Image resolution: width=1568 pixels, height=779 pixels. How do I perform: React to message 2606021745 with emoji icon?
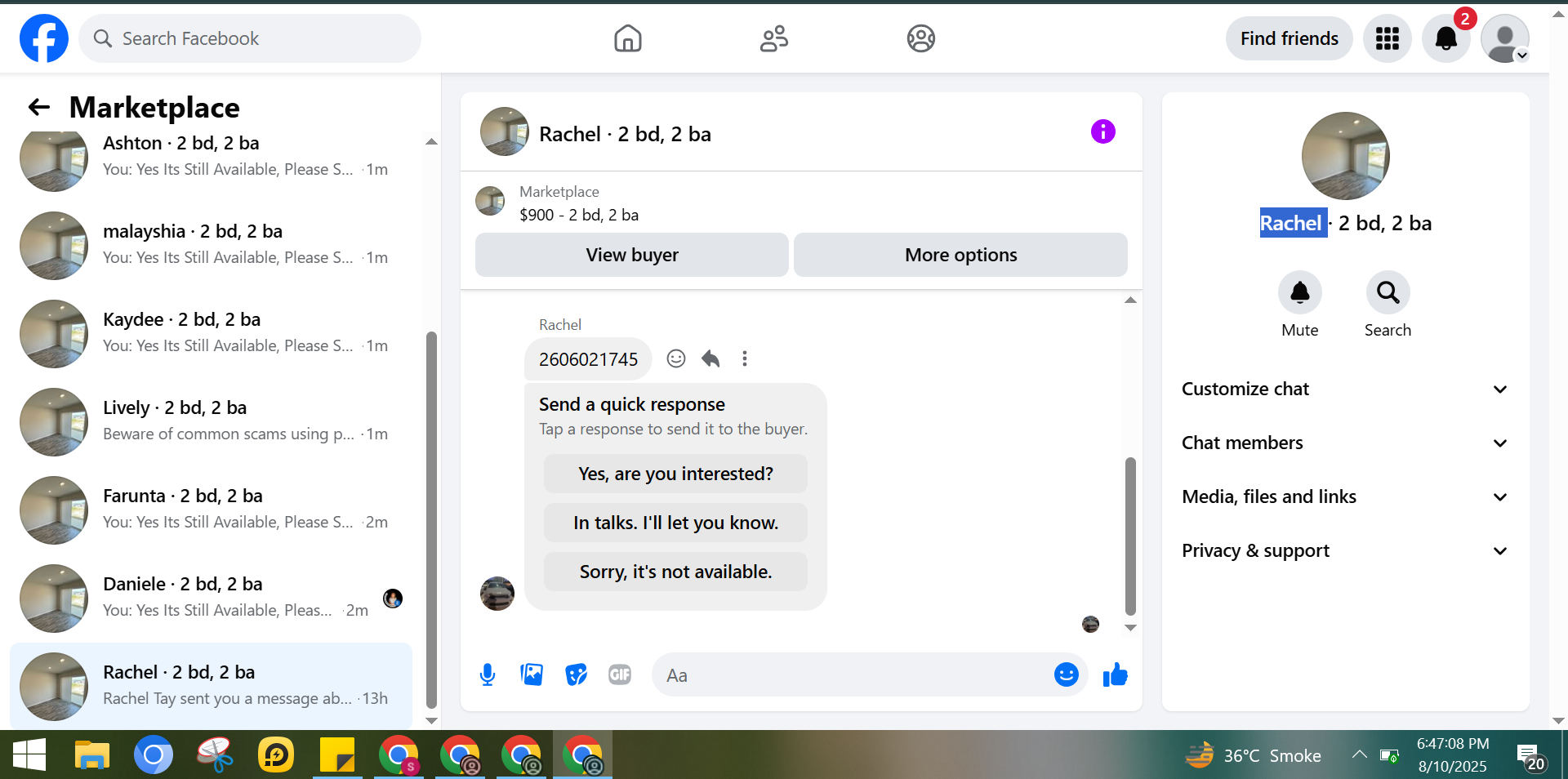point(676,358)
